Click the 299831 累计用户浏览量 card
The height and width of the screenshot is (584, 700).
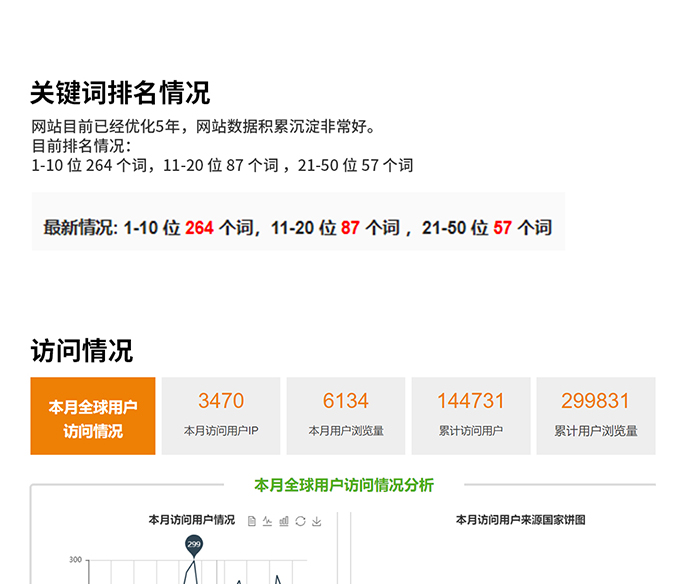click(596, 416)
